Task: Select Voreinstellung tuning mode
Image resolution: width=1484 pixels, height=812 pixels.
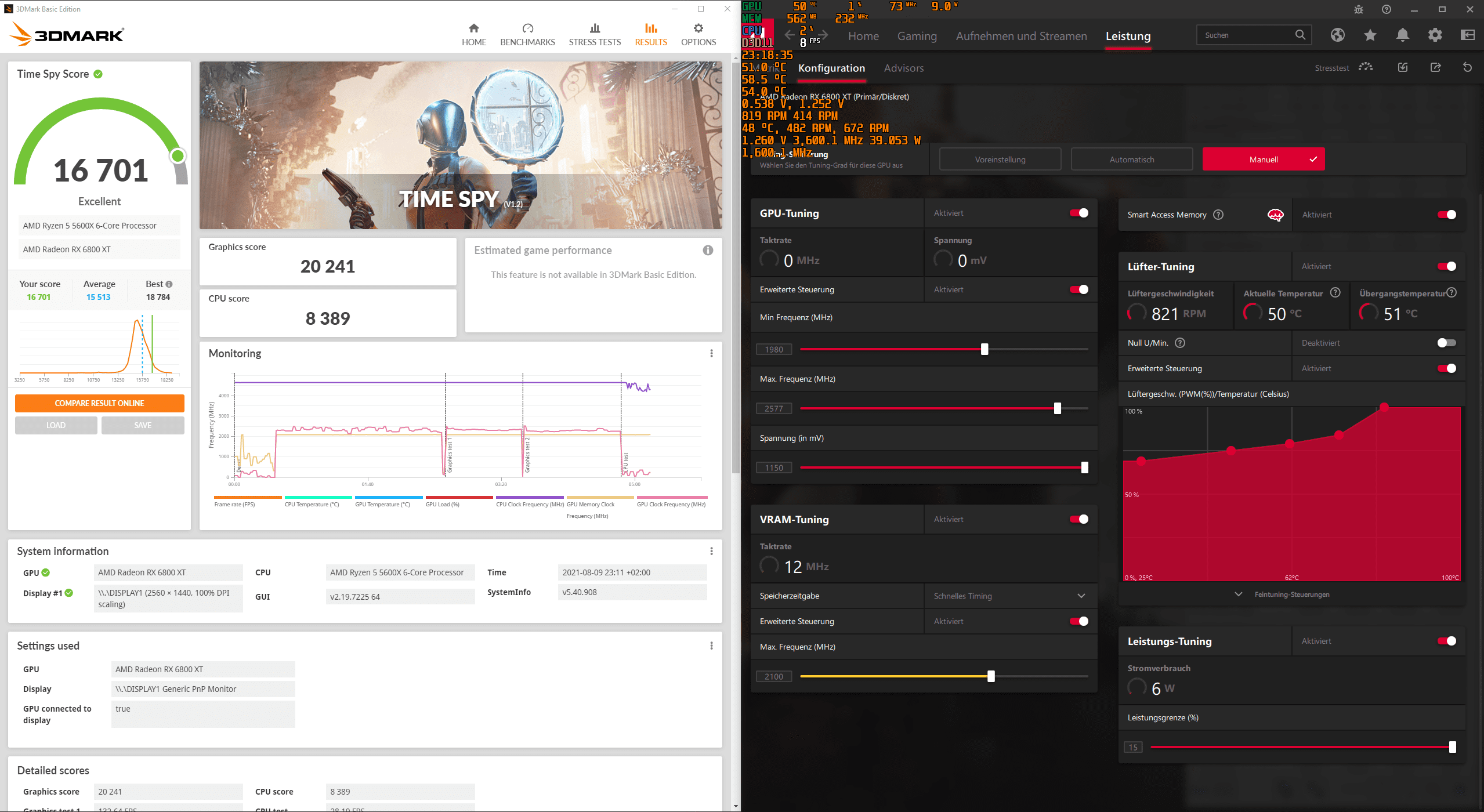Action: click(x=1000, y=159)
